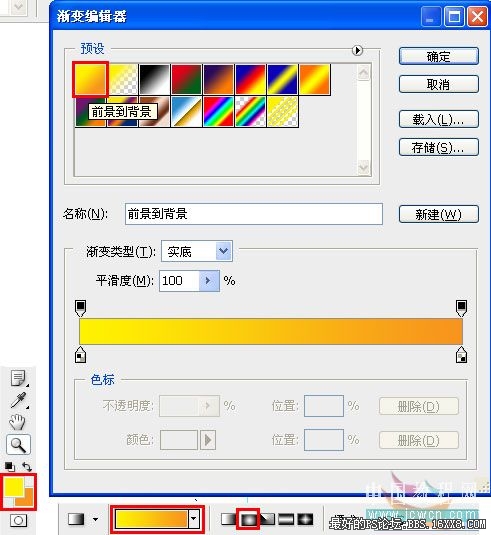This screenshot has height=535, width=491.
Task: Choose the diamond gradient style icon
Action: click(x=305, y=519)
